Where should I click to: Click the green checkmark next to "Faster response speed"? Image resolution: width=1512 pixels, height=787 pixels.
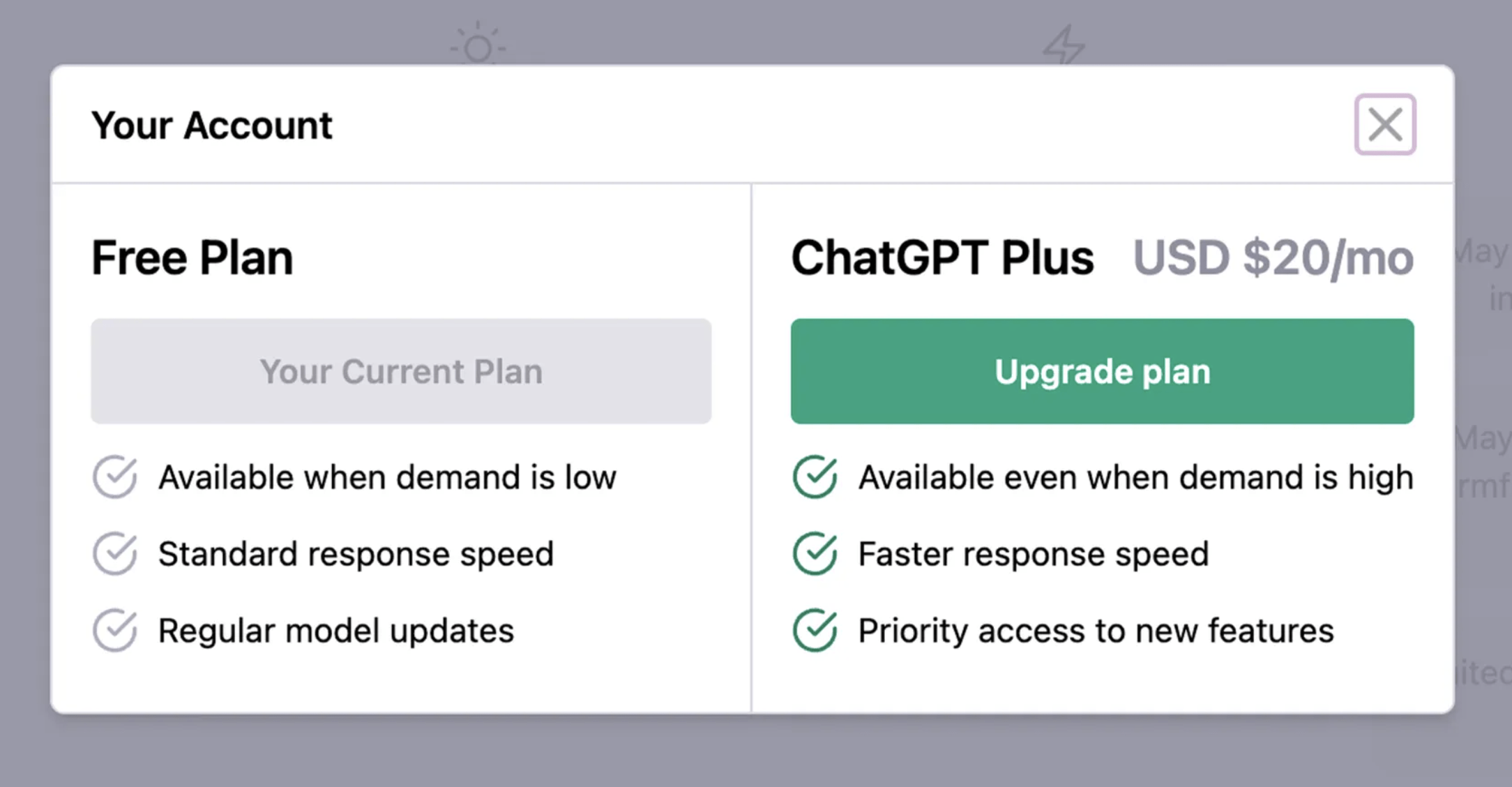[813, 554]
